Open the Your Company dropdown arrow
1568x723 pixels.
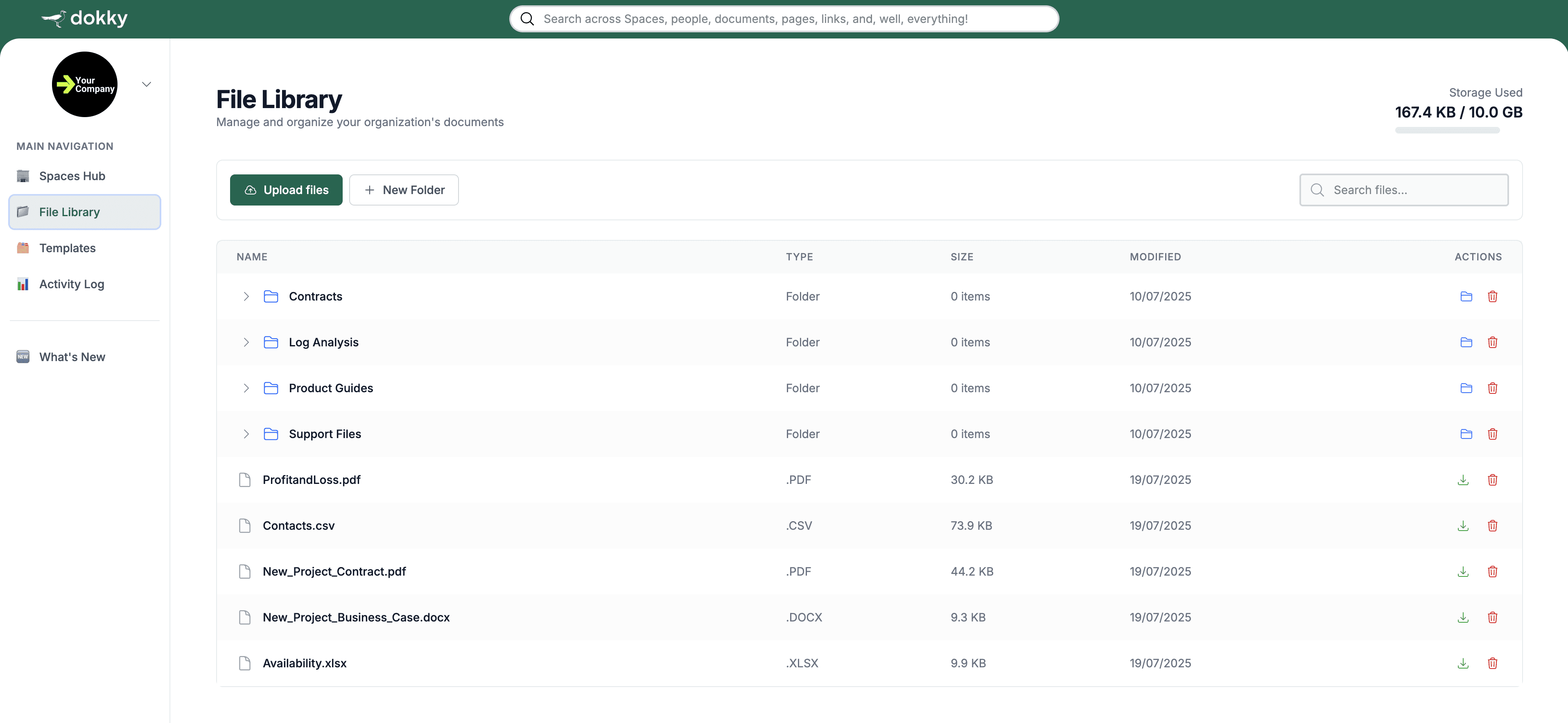coord(146,84)
